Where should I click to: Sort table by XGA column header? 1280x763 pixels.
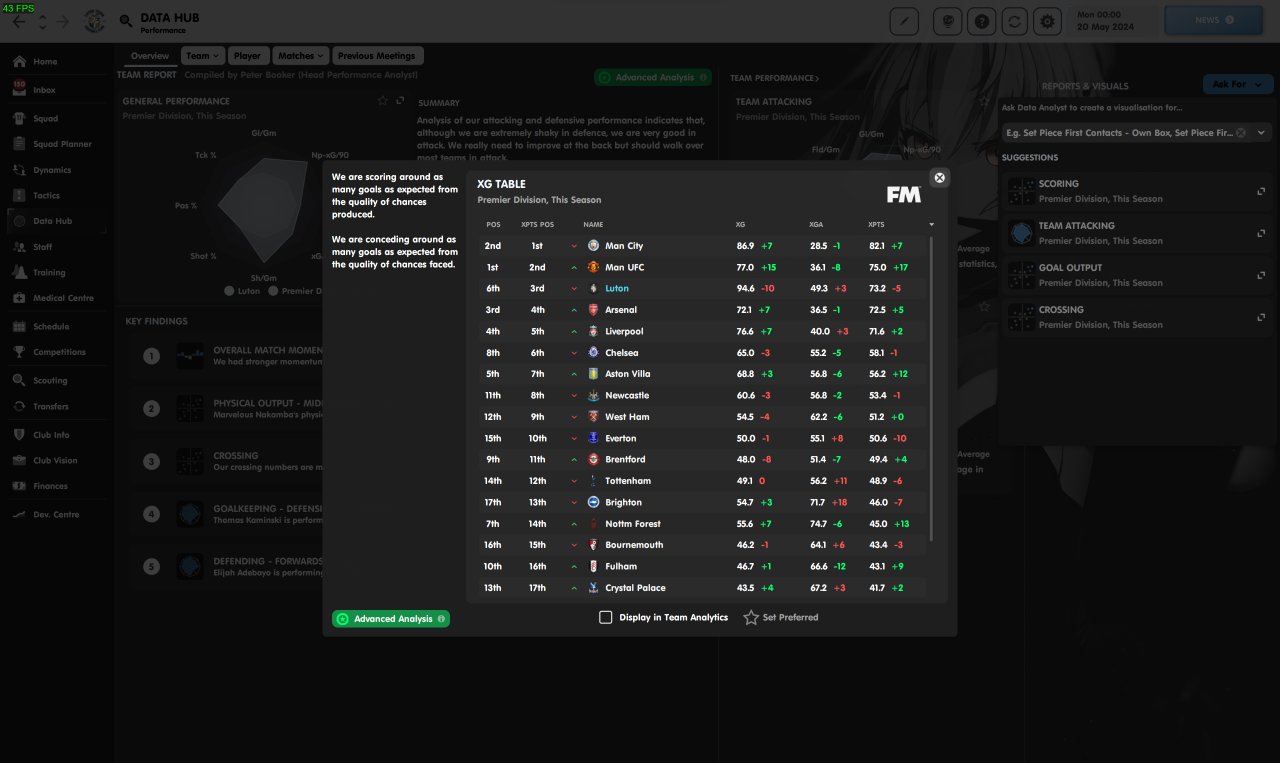pyautogui.click(x=816, y=225)
